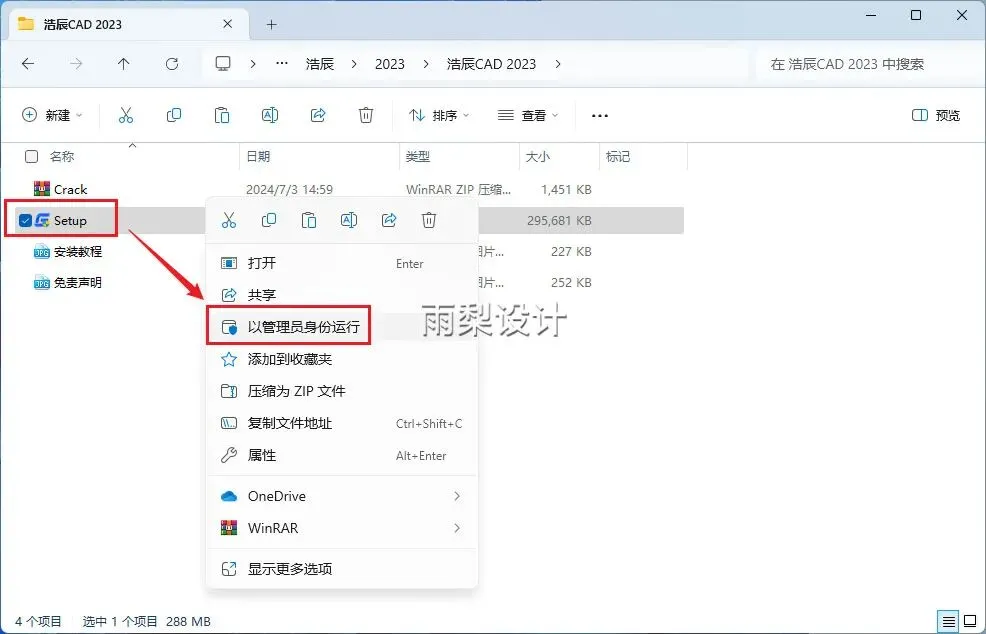This screenshot has height=634, width=986.
Task: Refresh the current folder
Action: point(172,64)
